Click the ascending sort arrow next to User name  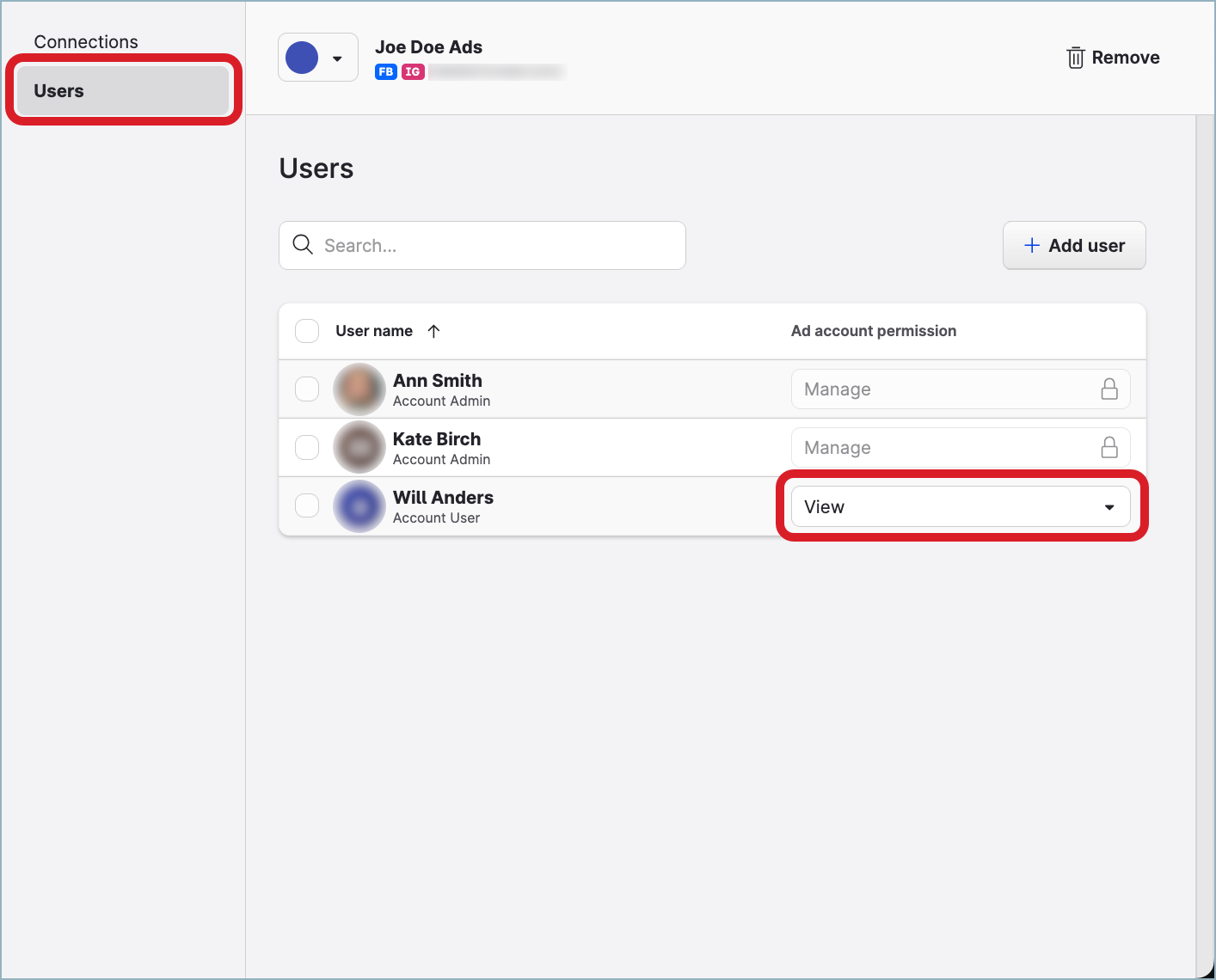(434, 331)
